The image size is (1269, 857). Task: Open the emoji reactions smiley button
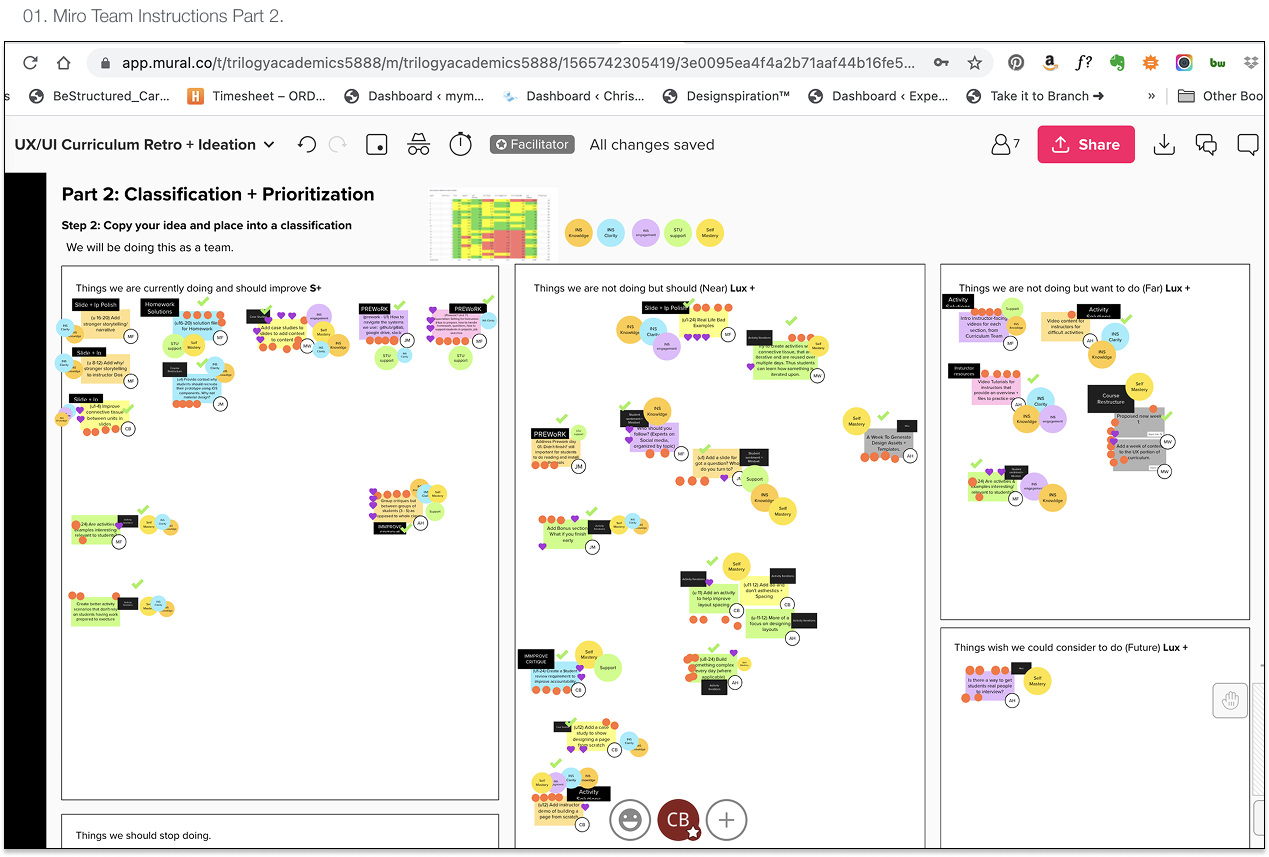pyautogui.click(x=630, y=820)
